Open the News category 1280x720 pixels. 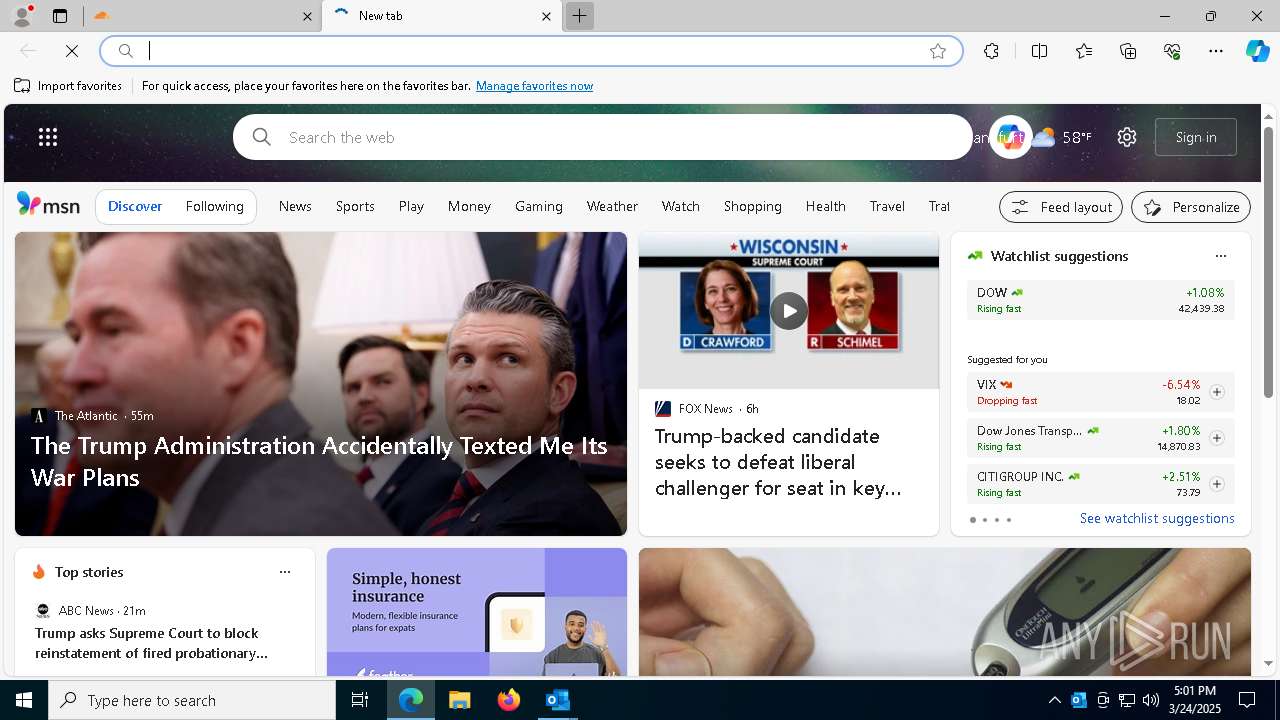tap(295, 206)
